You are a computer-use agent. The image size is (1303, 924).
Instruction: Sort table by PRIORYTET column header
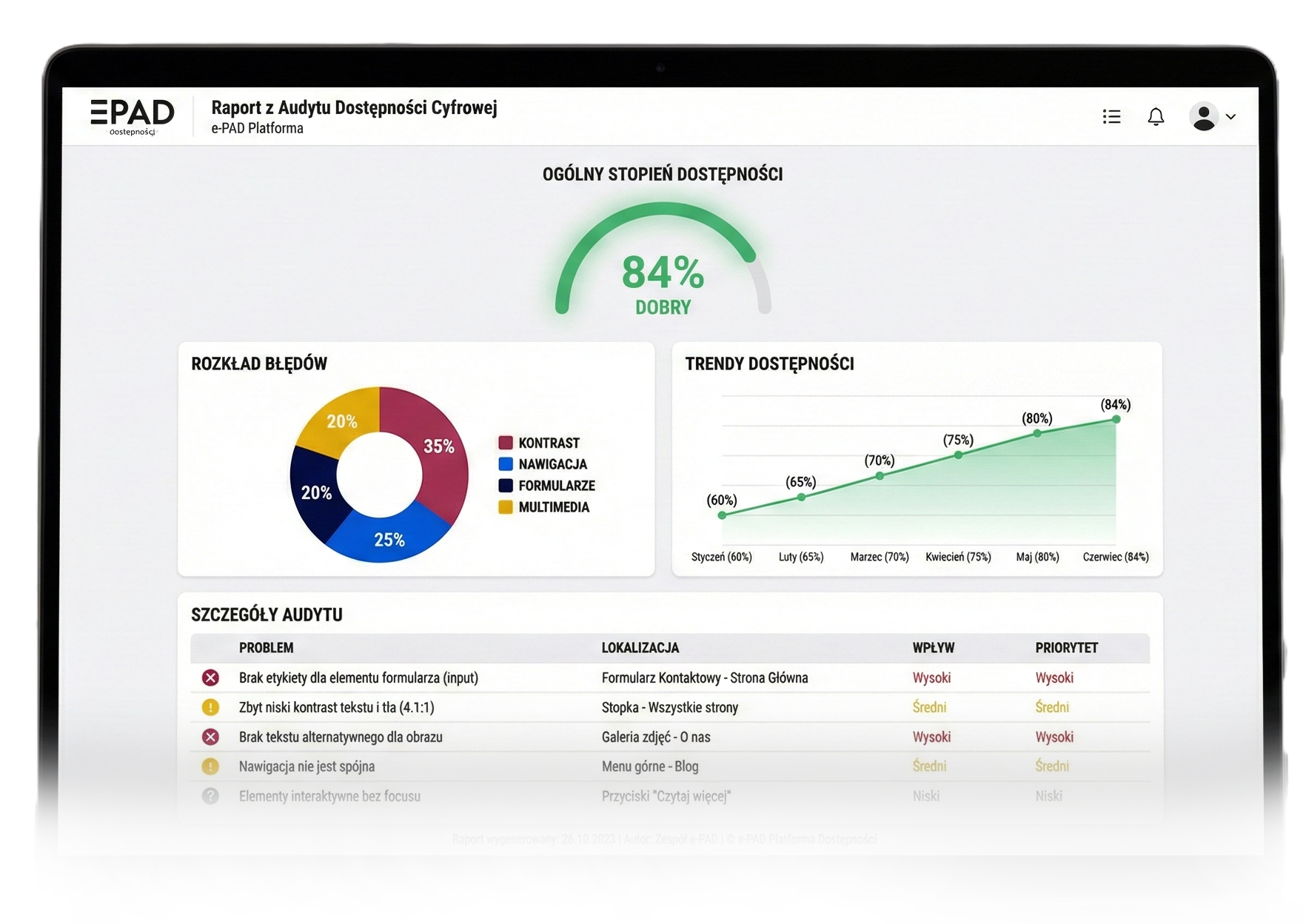pyautogui.click(x=1066, y=648)
